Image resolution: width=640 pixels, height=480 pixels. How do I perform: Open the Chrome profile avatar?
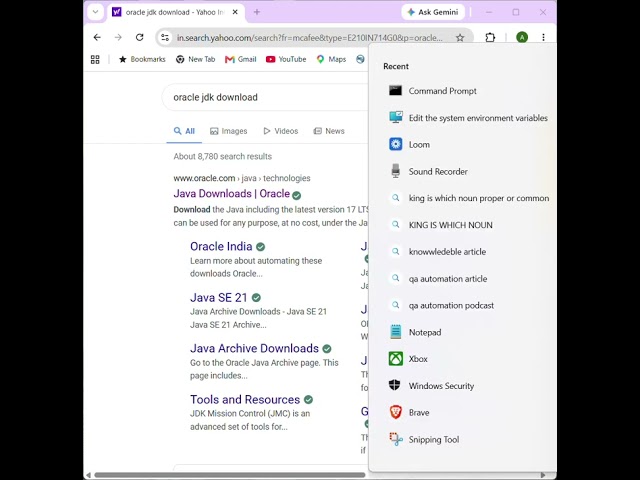522,38
